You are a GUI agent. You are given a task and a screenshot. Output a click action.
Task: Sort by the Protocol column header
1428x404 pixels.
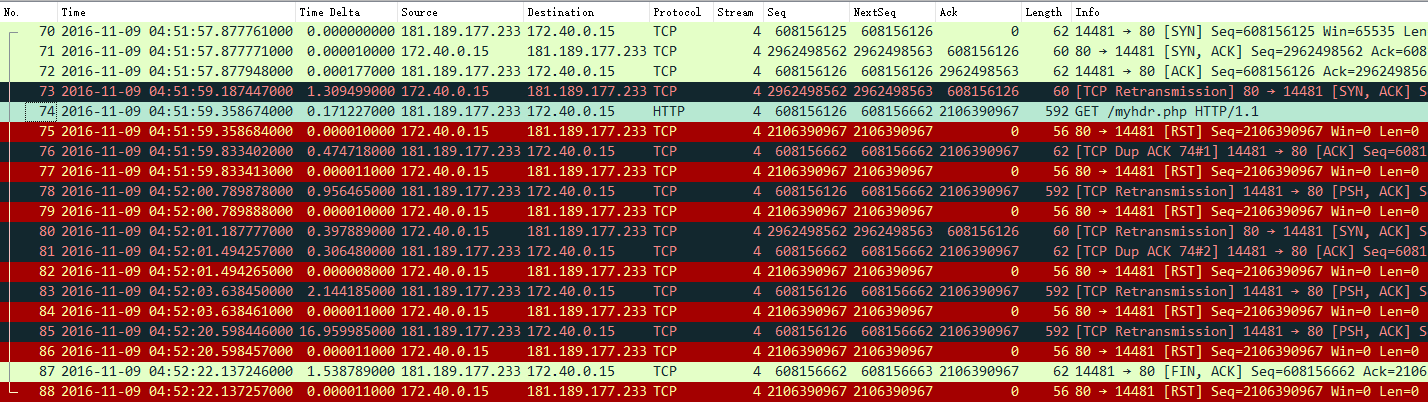pyautogui.click(x=681, y=12)
